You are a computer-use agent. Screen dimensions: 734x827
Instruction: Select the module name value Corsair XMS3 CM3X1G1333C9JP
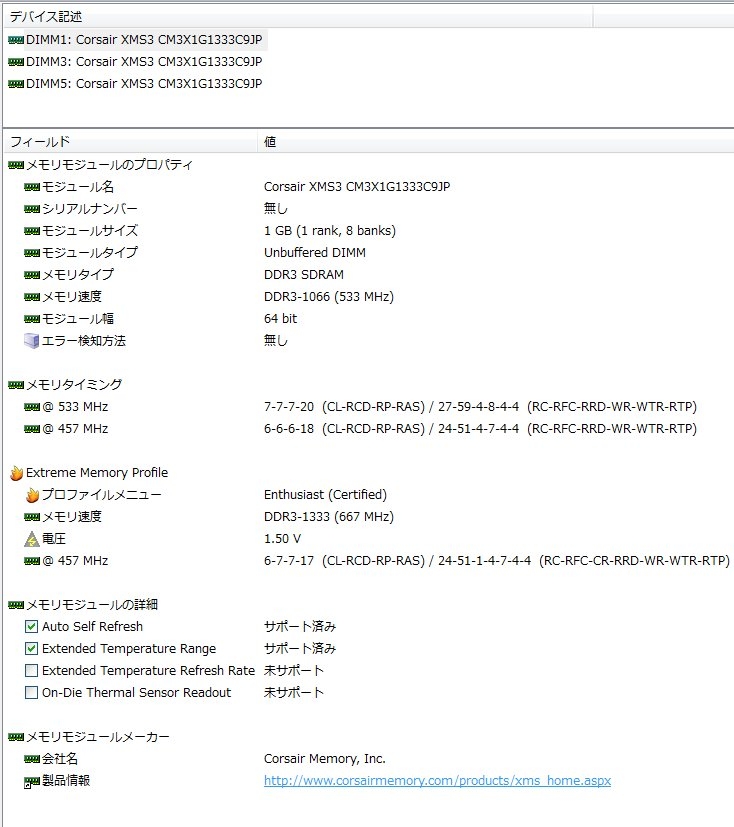[357, 187]
